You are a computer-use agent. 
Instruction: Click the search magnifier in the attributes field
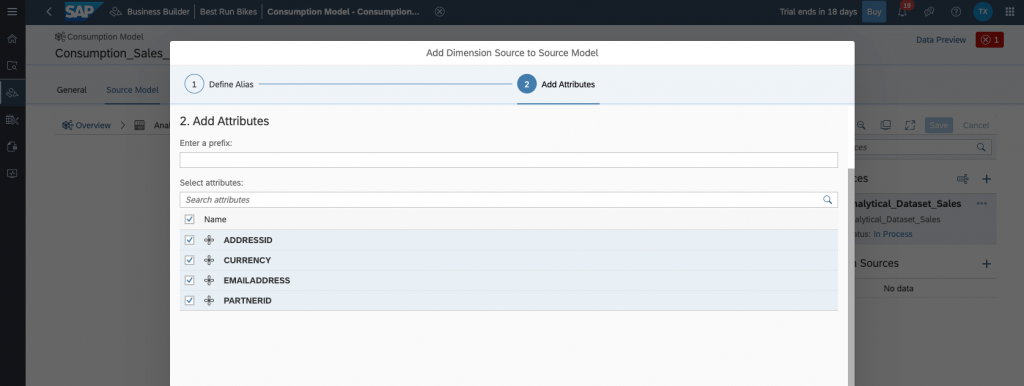827,200
